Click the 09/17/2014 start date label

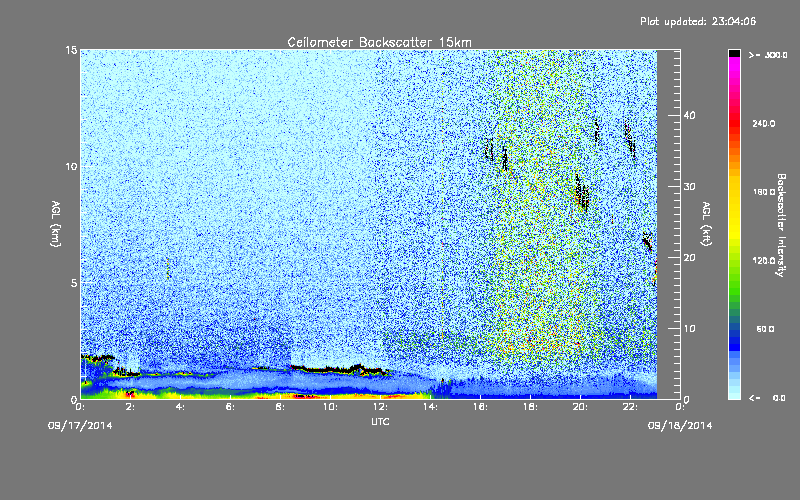point(80,426)
